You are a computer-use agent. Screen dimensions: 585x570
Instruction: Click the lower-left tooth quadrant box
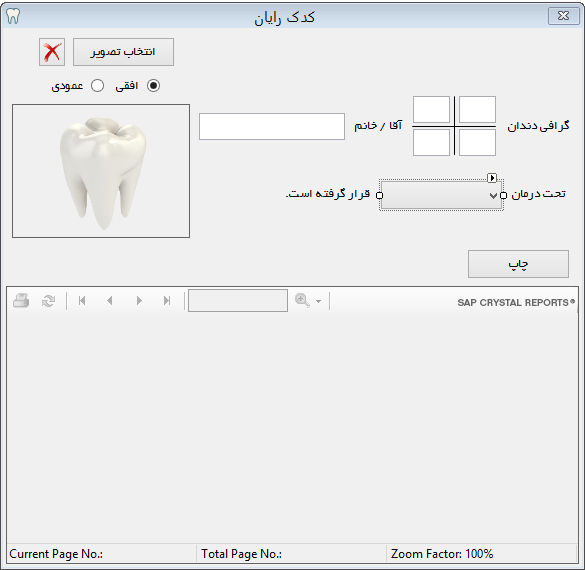click(431, 142)
